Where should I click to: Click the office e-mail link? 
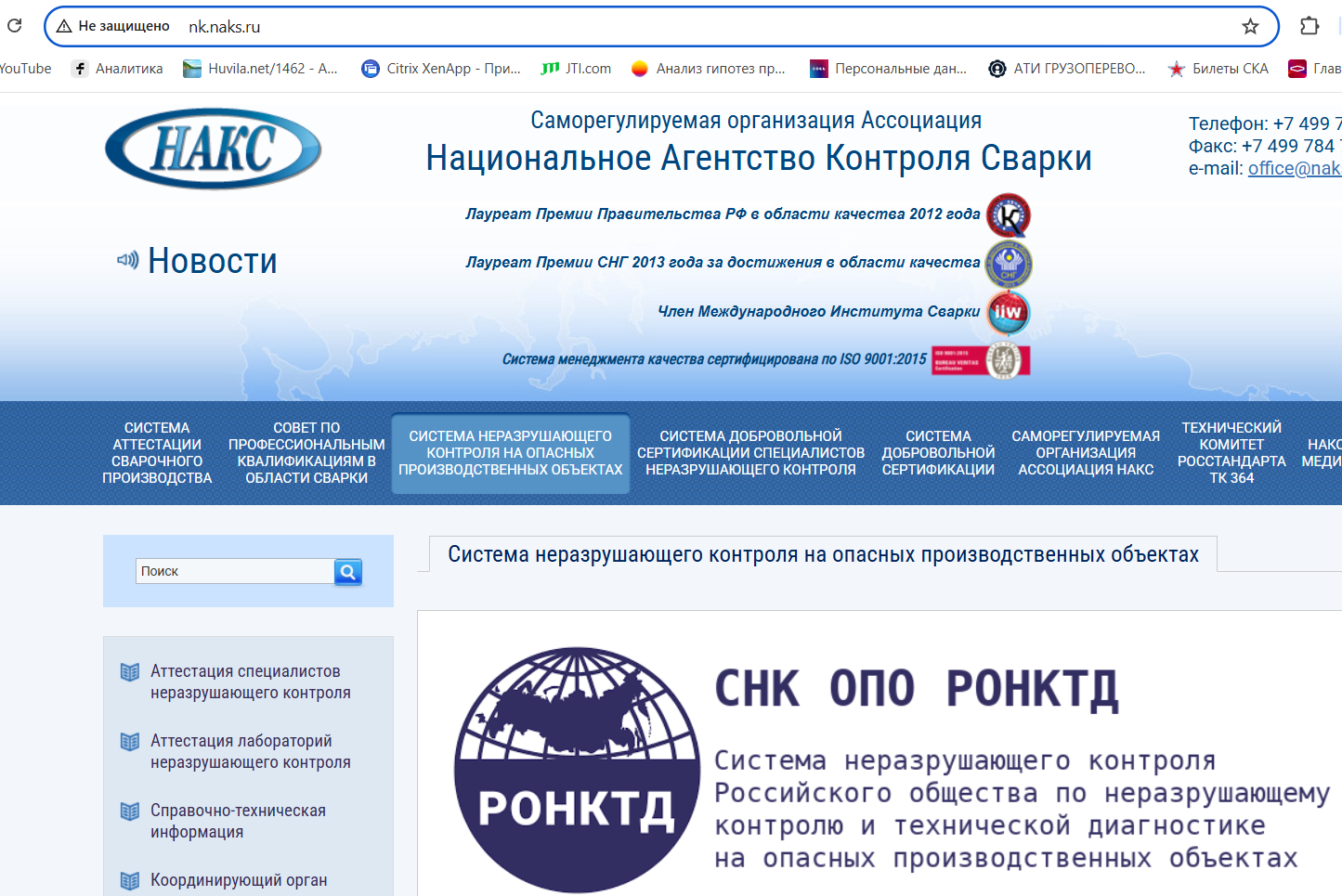click(x=1294, y=168)
